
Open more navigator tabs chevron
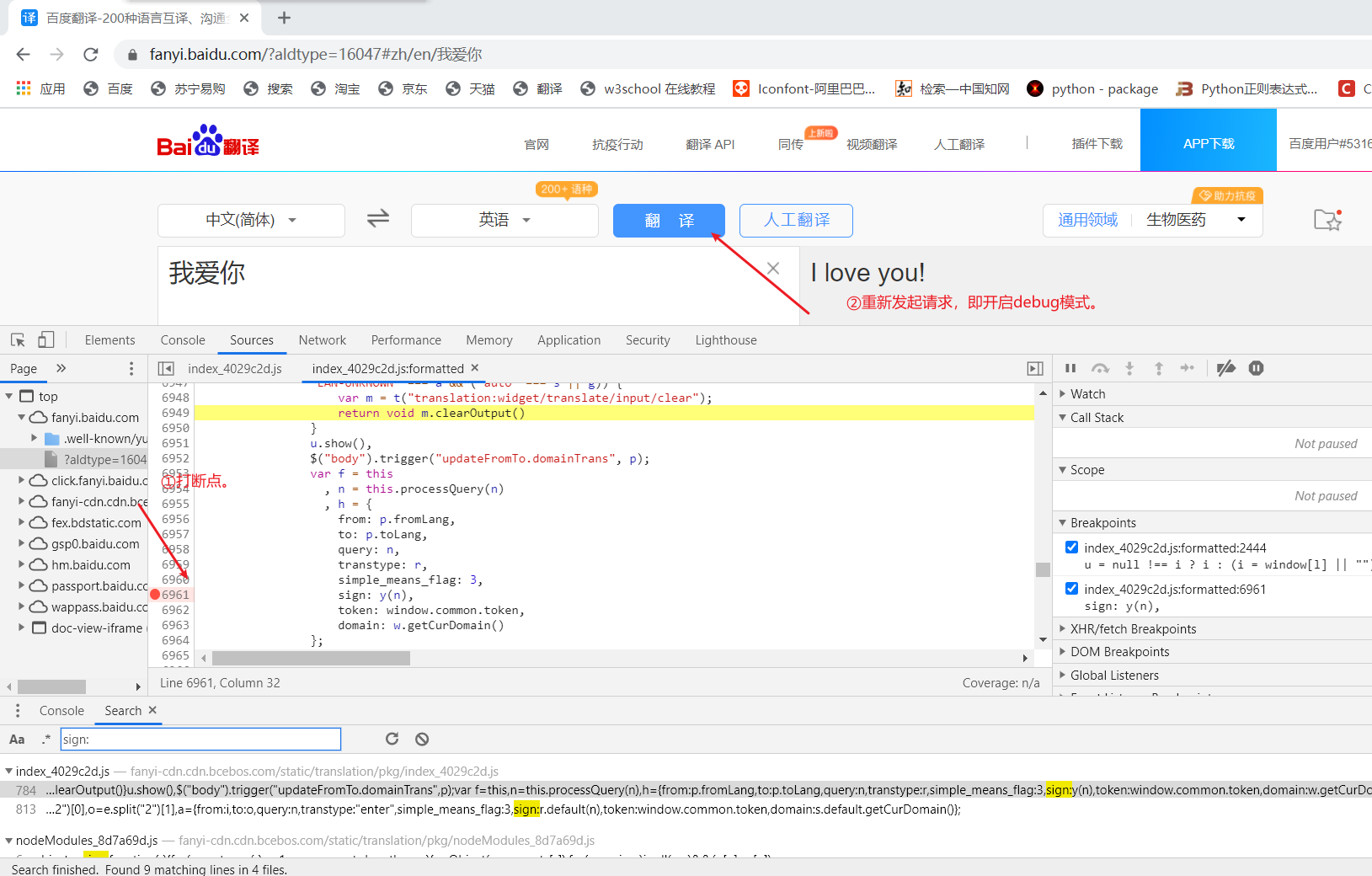(x=61, y=368)
